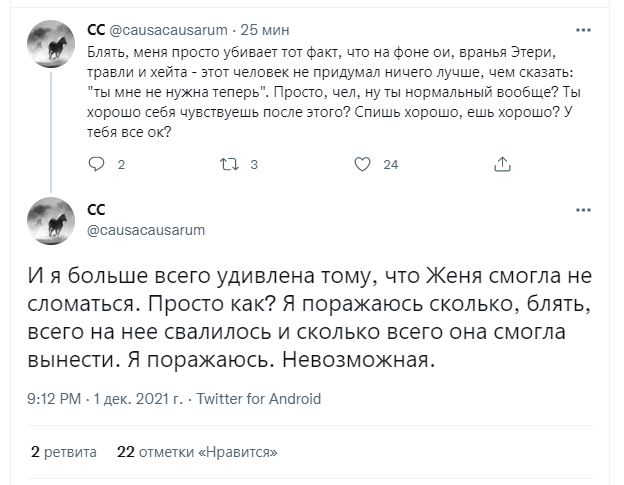This screenshot has height=485, width=624.
Task: Open the 9:12 PM date timestamp link
Action: tap(105, 398)
